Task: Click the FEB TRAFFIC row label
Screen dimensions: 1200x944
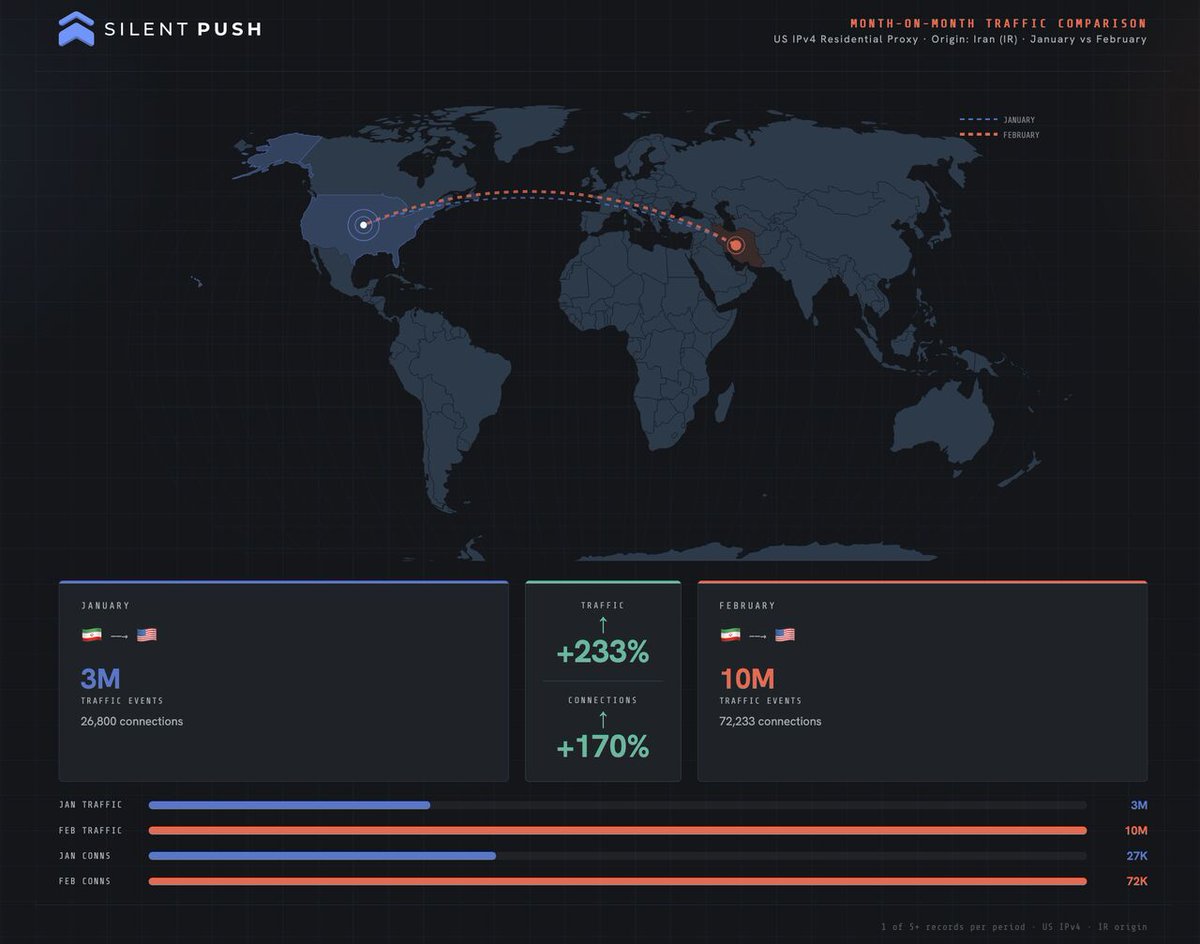Action: click(90, 830)
